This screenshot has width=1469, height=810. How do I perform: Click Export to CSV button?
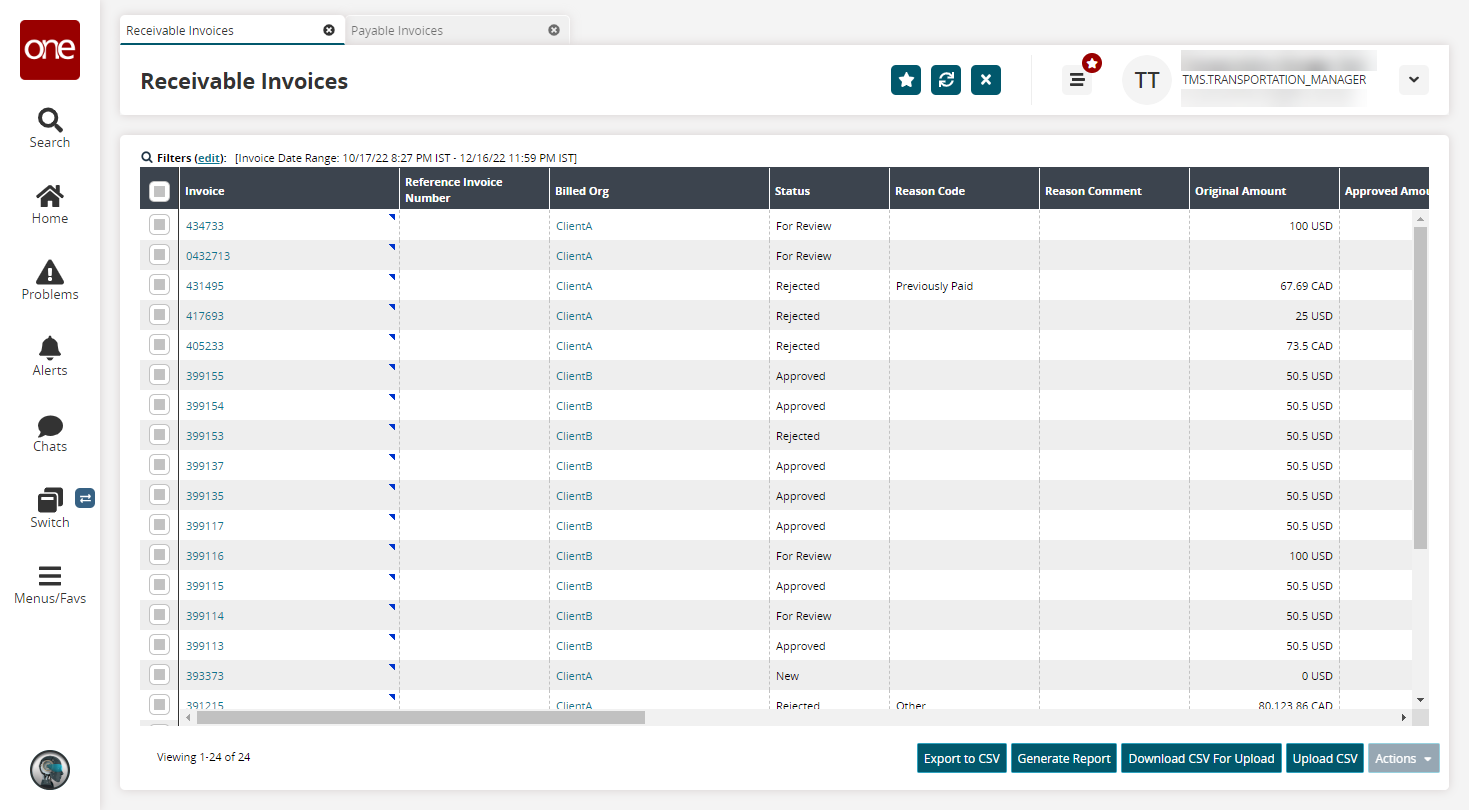[x=961, y=759]
